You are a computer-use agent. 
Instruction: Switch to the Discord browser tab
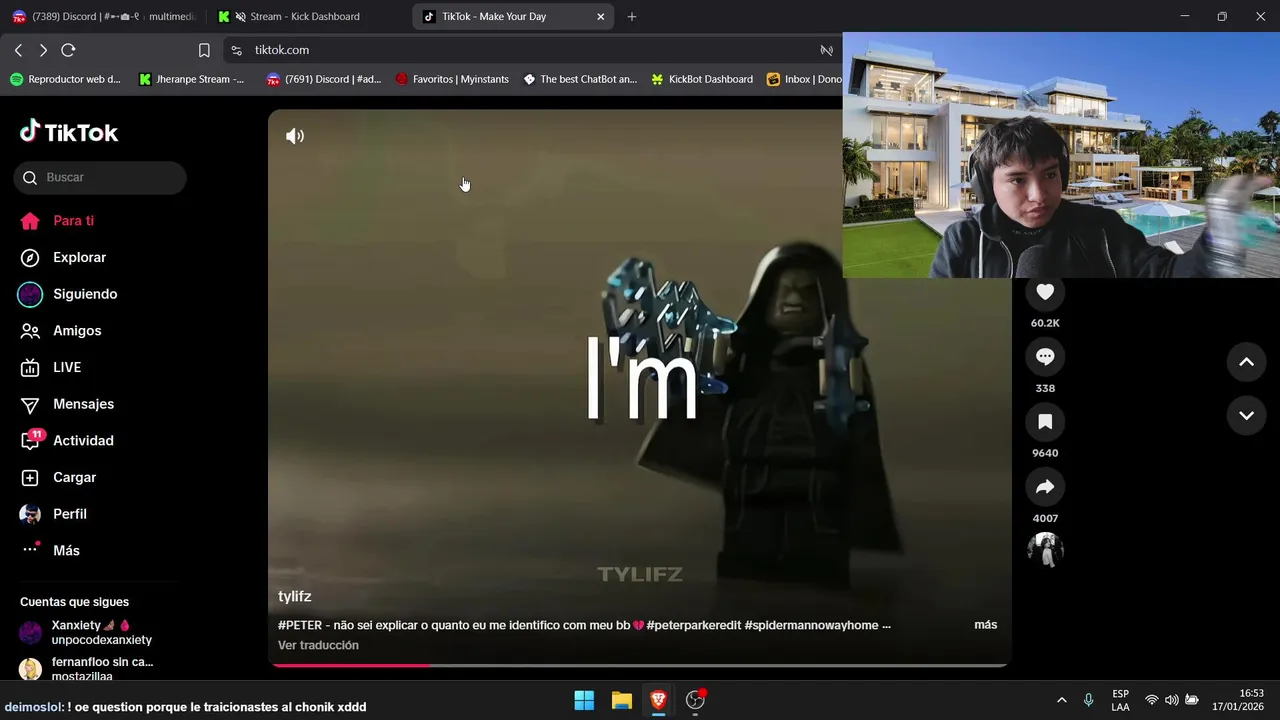(x=103, y=16)
